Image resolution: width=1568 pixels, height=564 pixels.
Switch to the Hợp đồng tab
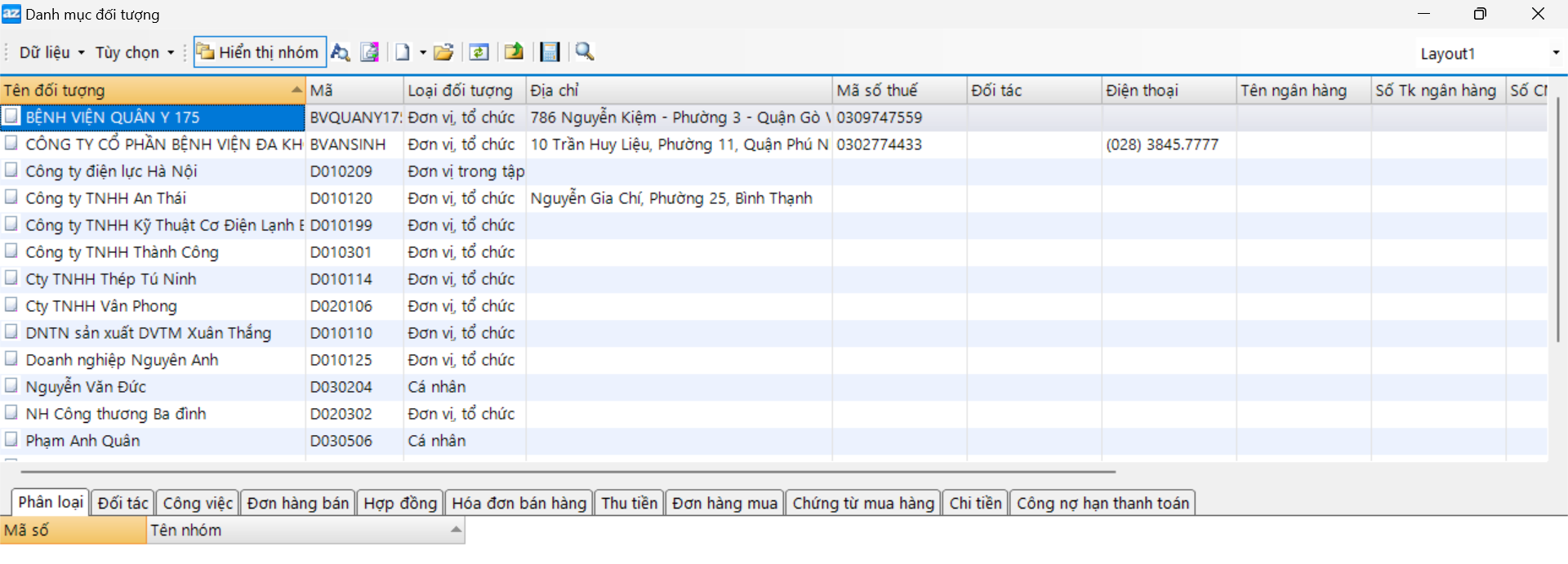pos(400,503)
